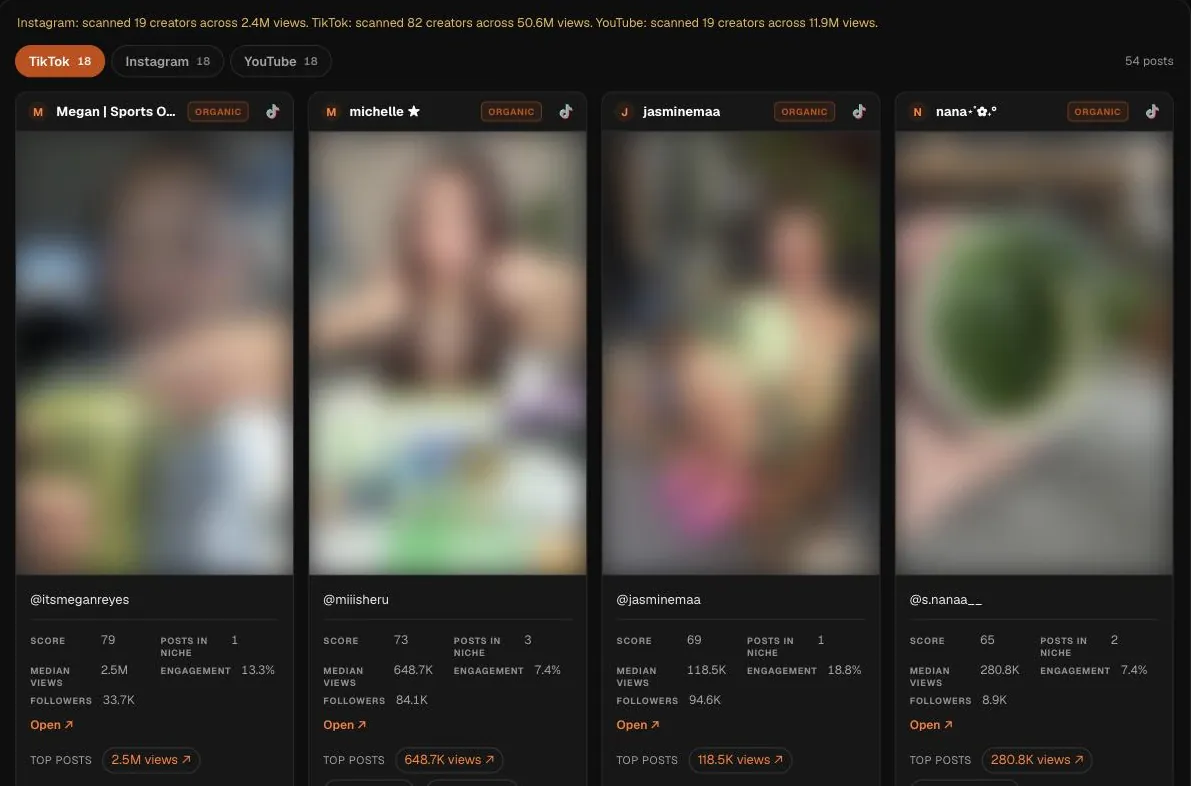Click score value 69
The width and height of the screenshot is (1191, 786).
point(694,640)
